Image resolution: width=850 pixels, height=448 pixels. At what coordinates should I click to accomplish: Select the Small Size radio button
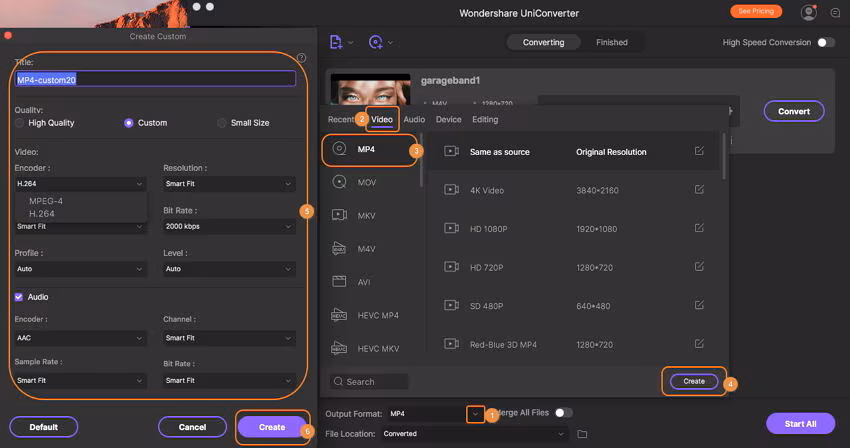pos(222,123)
